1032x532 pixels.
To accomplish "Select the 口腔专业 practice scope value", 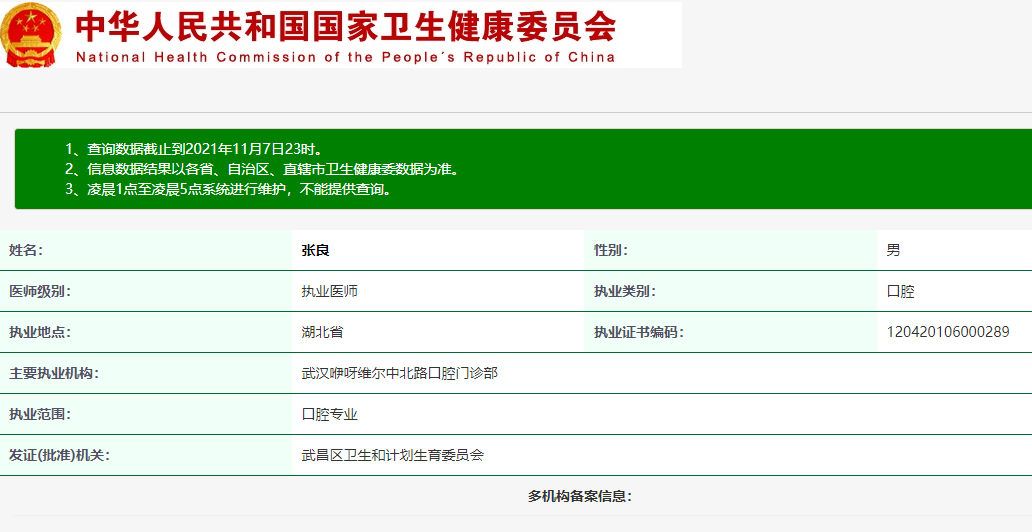I will pyautogui.click(x=329, y=414).
